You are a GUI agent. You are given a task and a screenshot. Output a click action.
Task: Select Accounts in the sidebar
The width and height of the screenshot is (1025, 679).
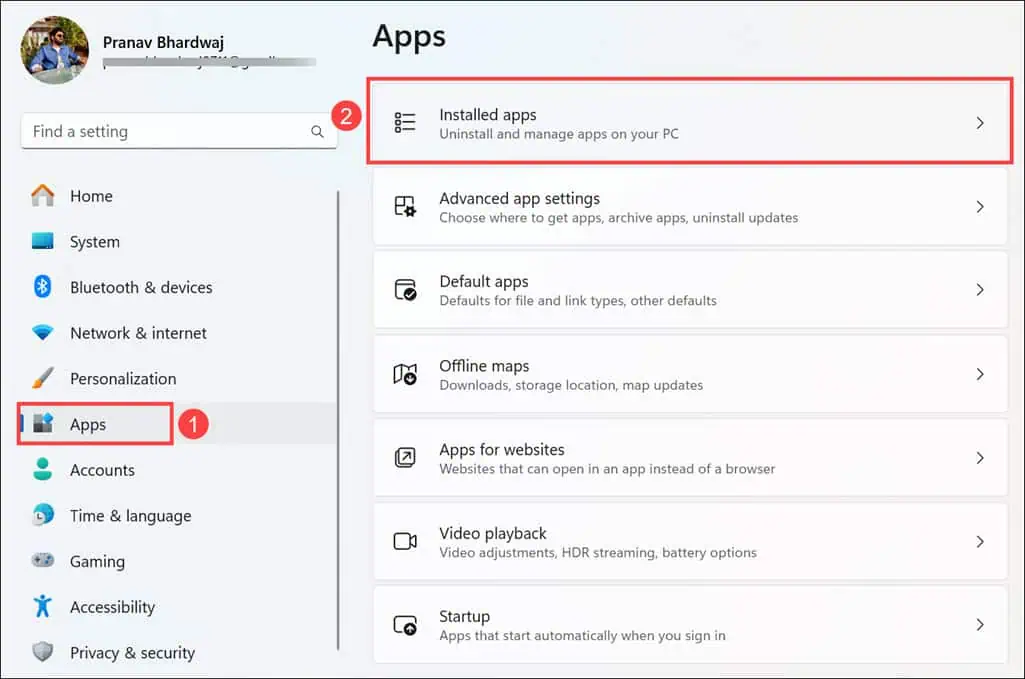[103, 470]
